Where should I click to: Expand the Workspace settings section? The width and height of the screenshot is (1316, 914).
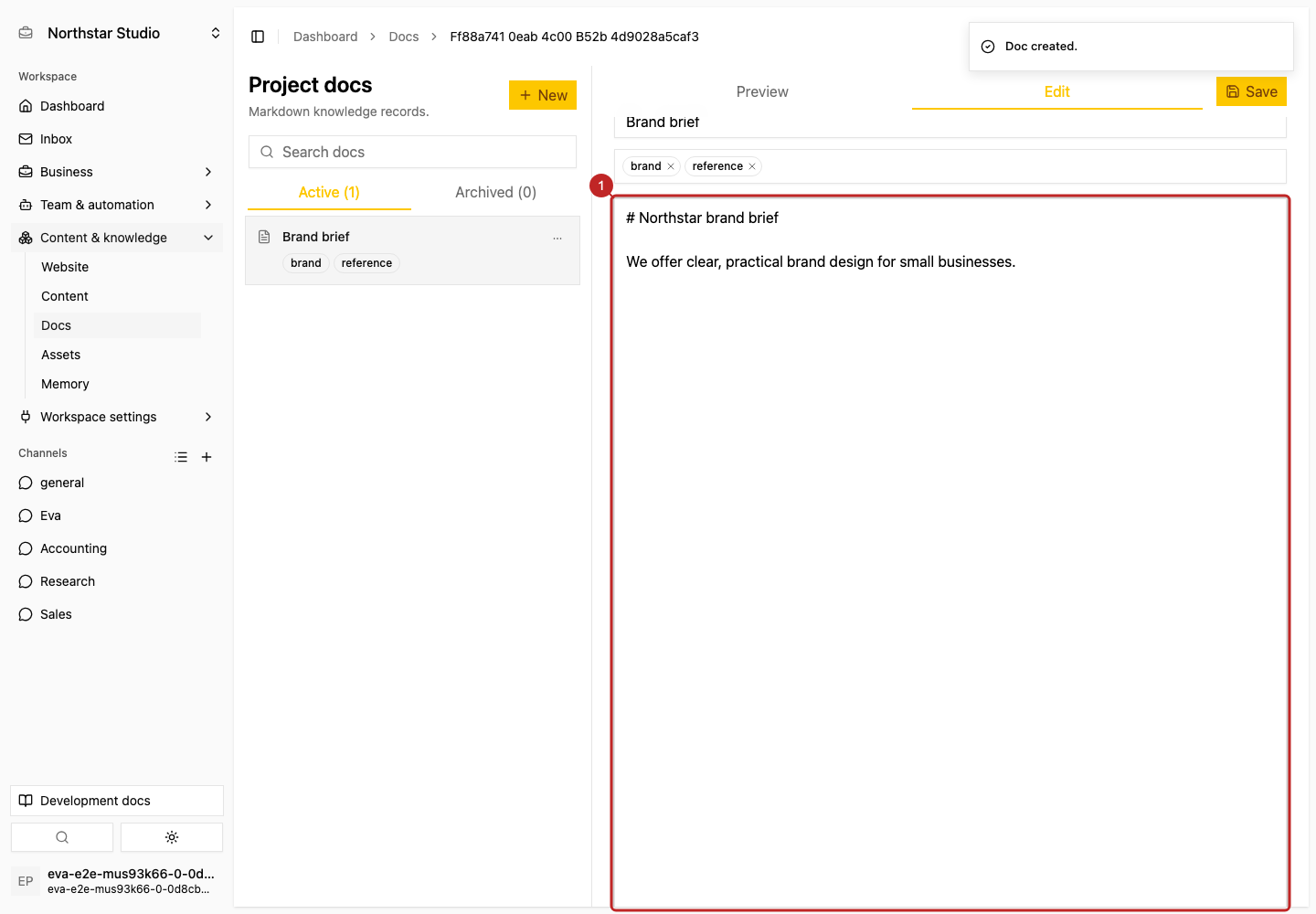(x=117, y=417)
